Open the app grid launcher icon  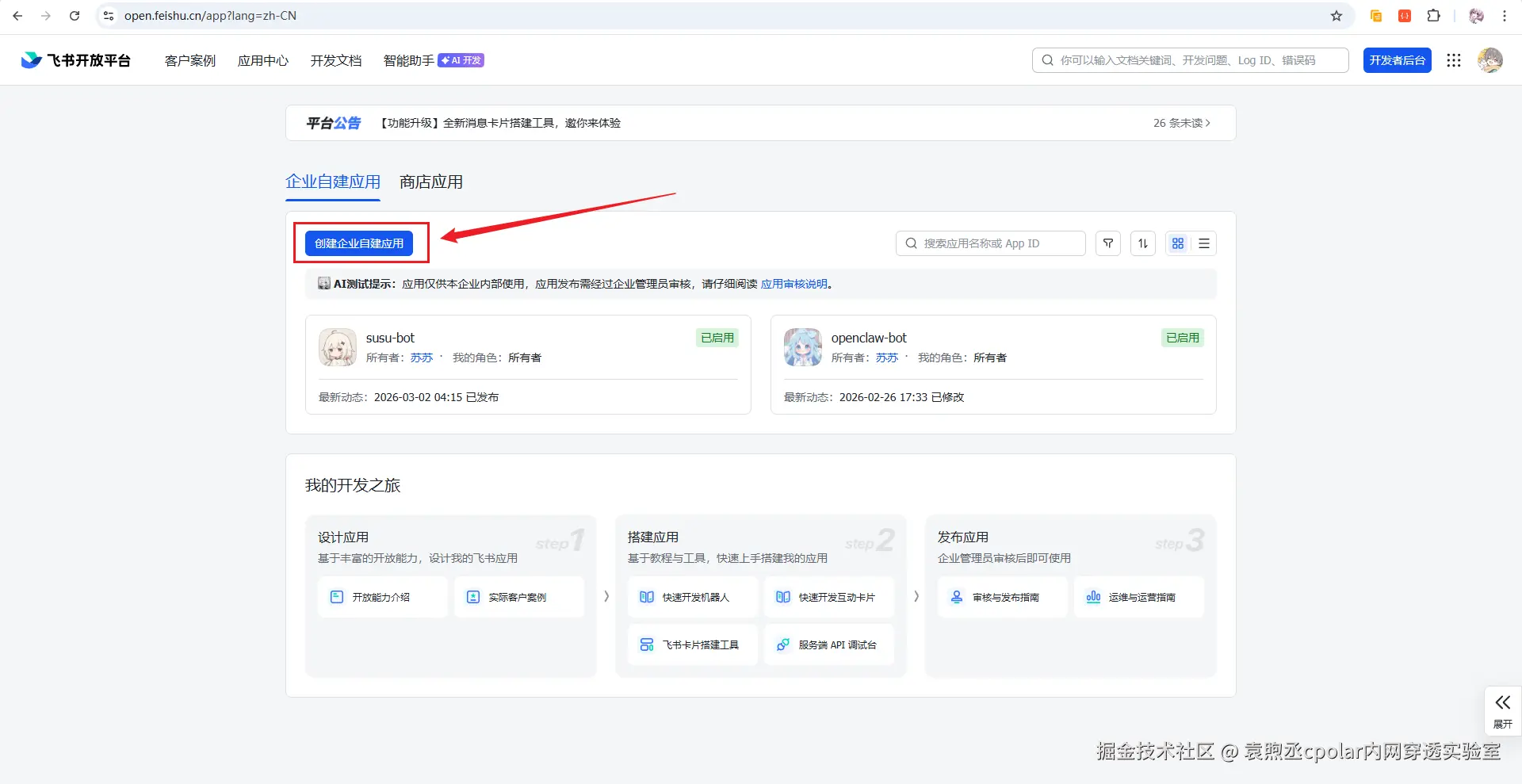(1454, 60)
